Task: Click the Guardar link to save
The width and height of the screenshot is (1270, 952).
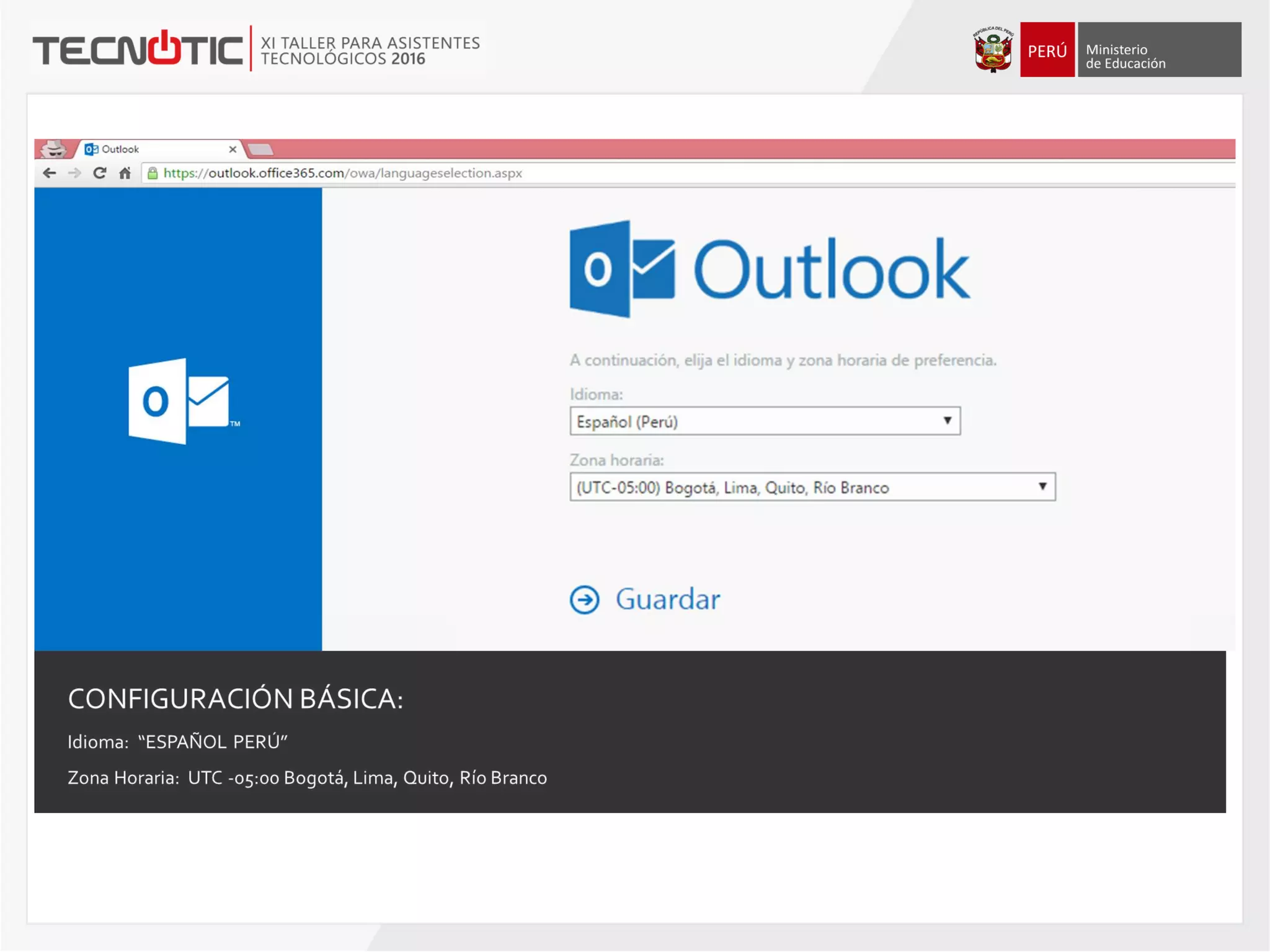Action: (667, 599)
